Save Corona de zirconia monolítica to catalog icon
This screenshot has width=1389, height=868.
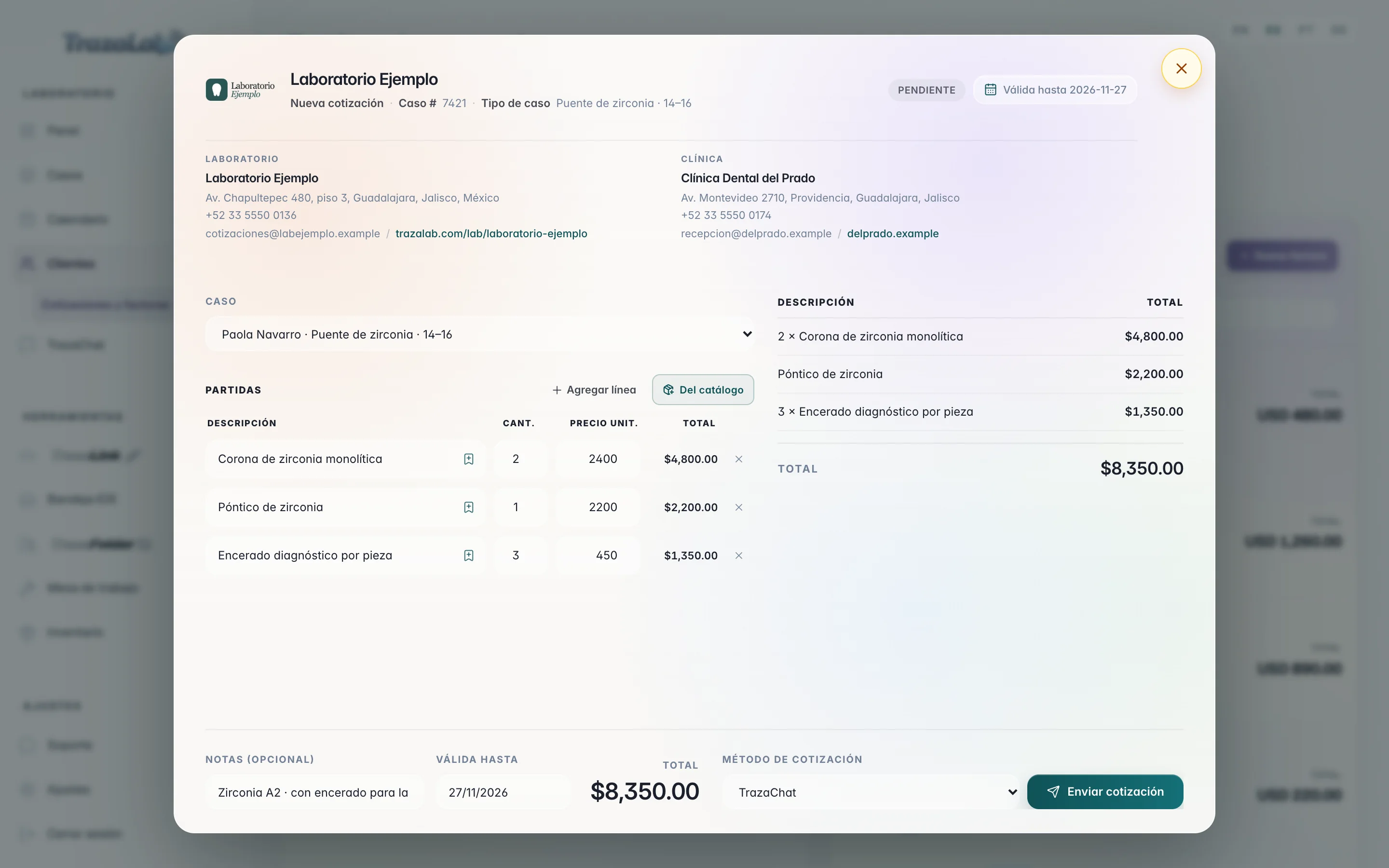[468, 459]
